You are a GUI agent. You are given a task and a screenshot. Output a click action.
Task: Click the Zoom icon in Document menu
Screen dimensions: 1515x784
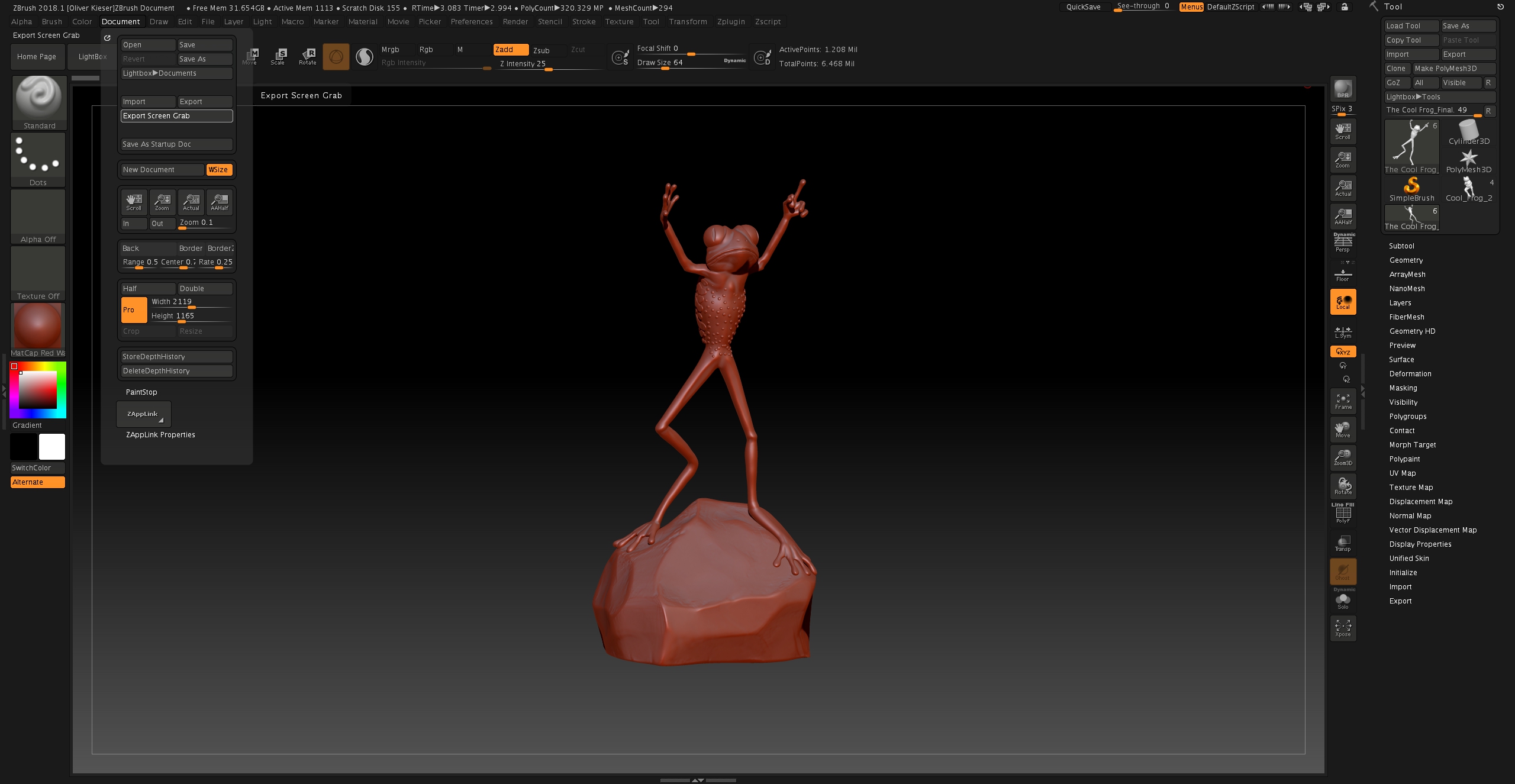[x=162, y=202]
